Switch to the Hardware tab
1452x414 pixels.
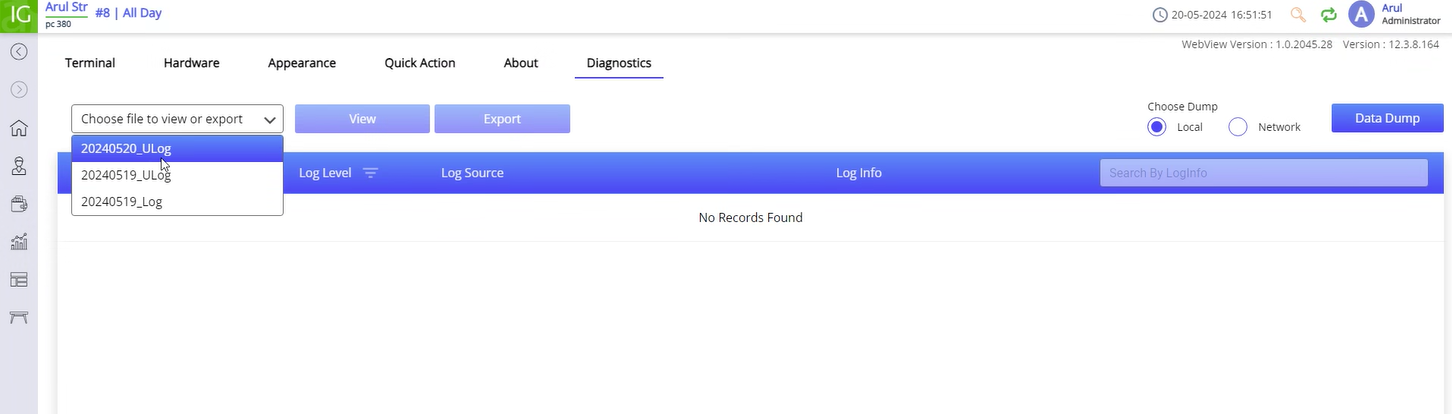(x=191, y=63)
